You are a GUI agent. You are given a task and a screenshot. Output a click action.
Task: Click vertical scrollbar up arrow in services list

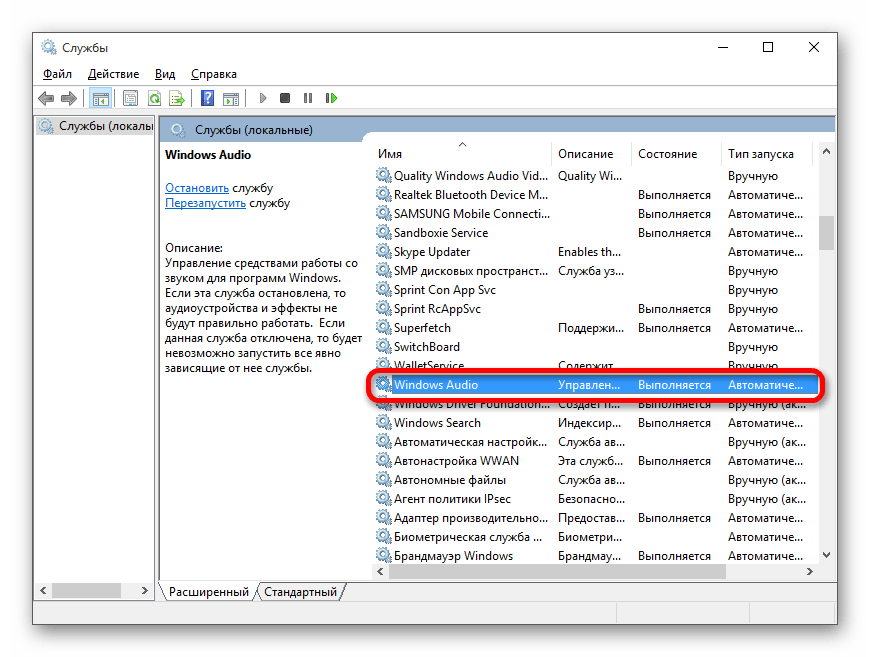[x=826, y=151]
